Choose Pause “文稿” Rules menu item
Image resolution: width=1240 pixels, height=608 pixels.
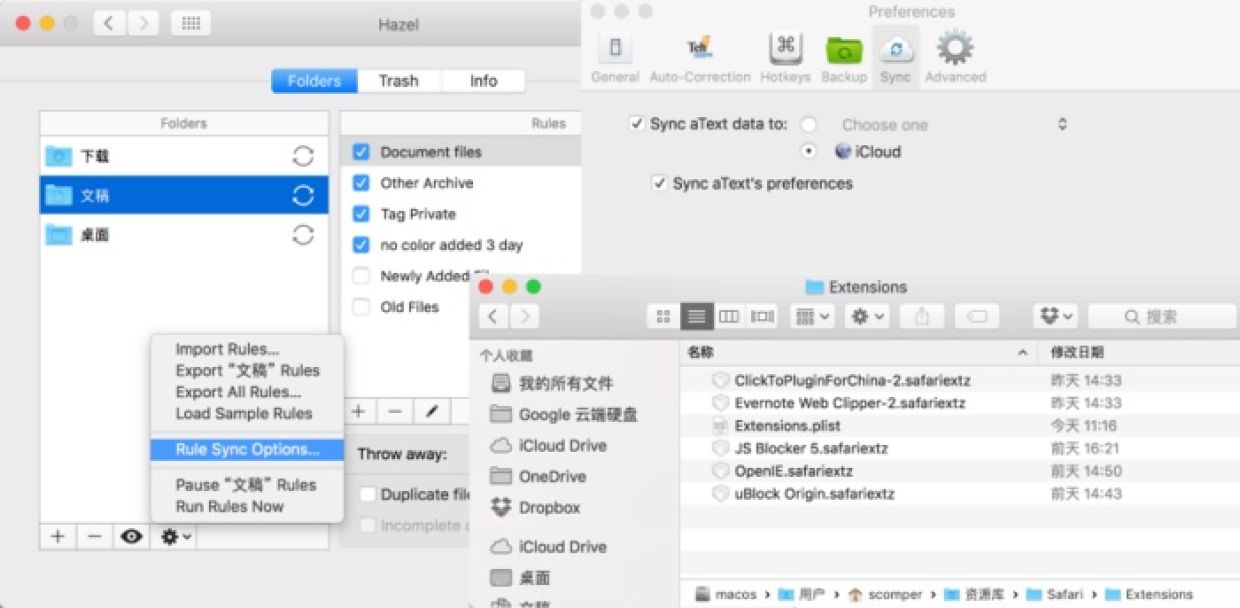coord(247,485)
